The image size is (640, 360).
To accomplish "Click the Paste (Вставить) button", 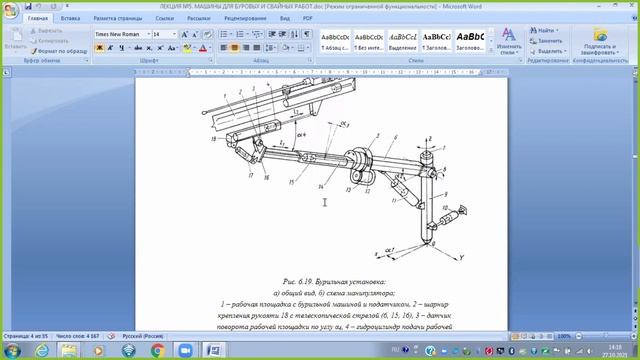I will click(16, 41).
